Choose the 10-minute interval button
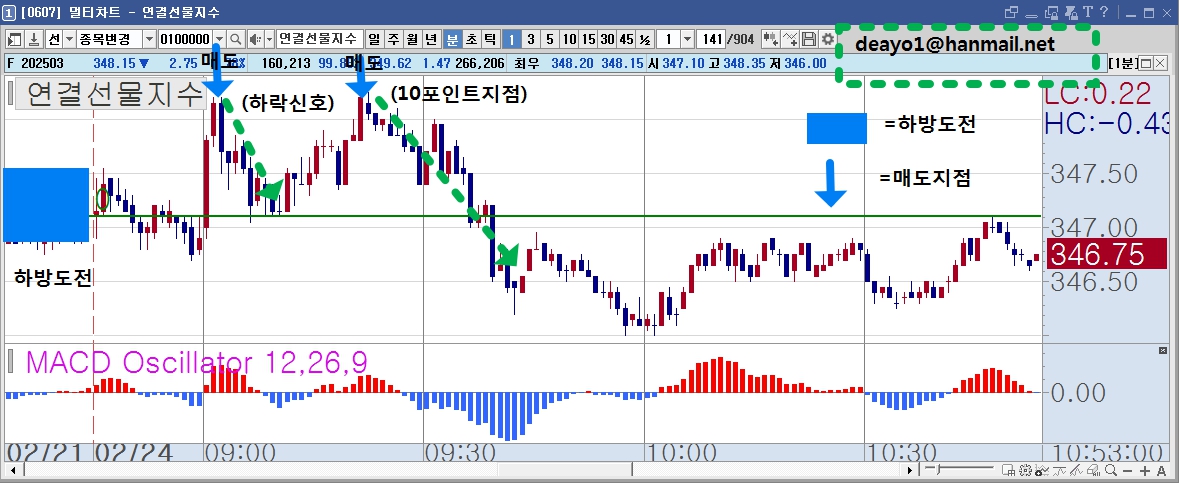 click(569, 39)
